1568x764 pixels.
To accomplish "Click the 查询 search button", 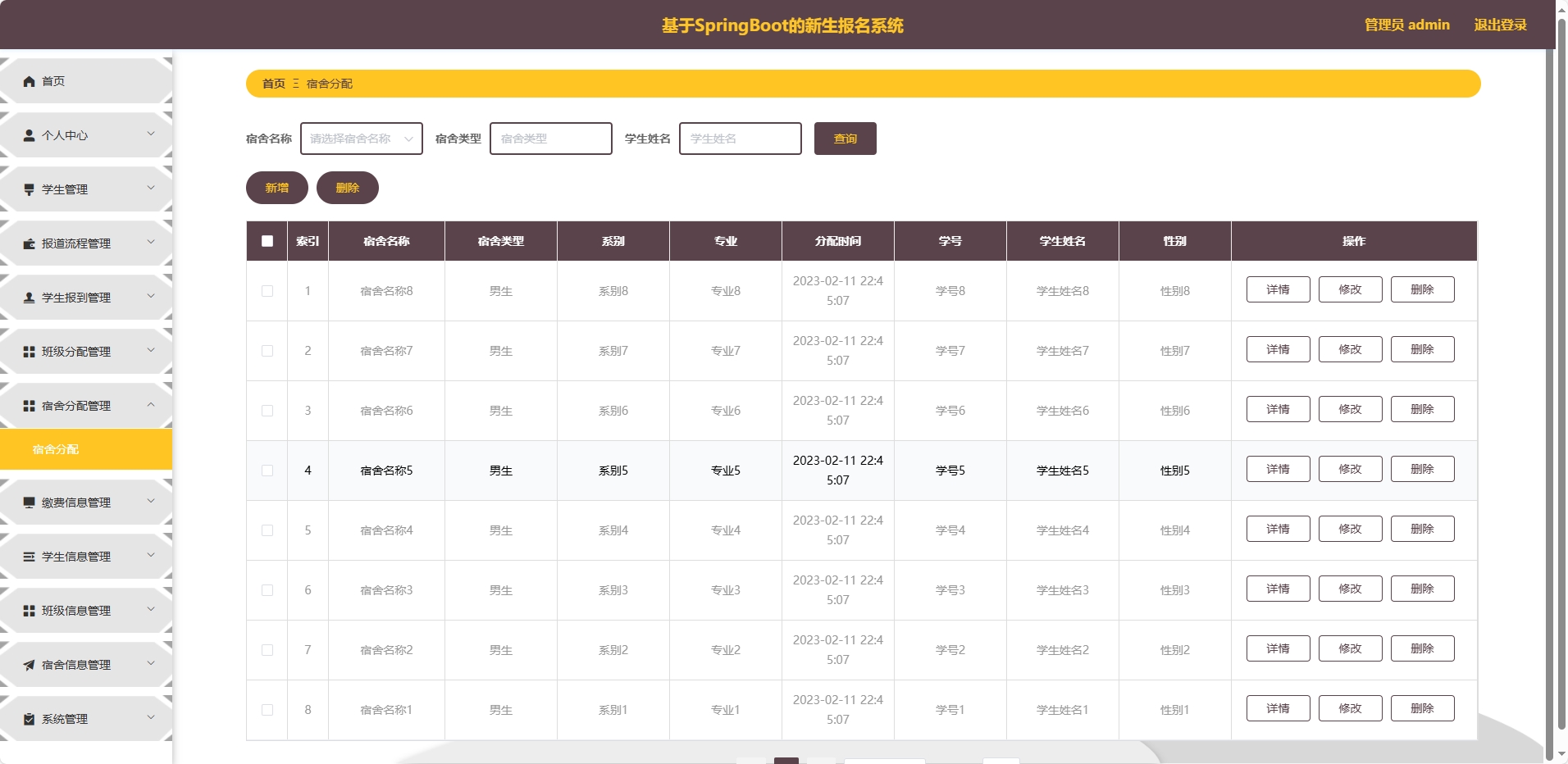I will (x=845, y=139).
